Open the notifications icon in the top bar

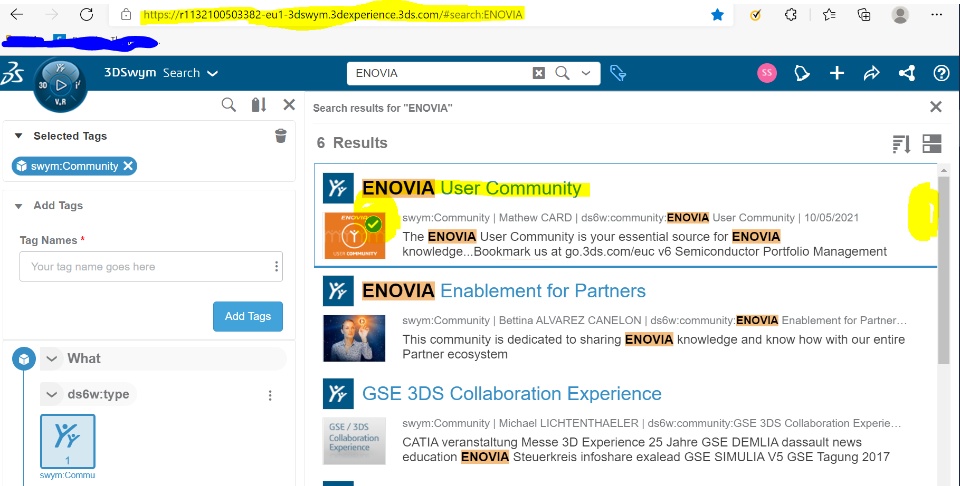click(801, 73)
